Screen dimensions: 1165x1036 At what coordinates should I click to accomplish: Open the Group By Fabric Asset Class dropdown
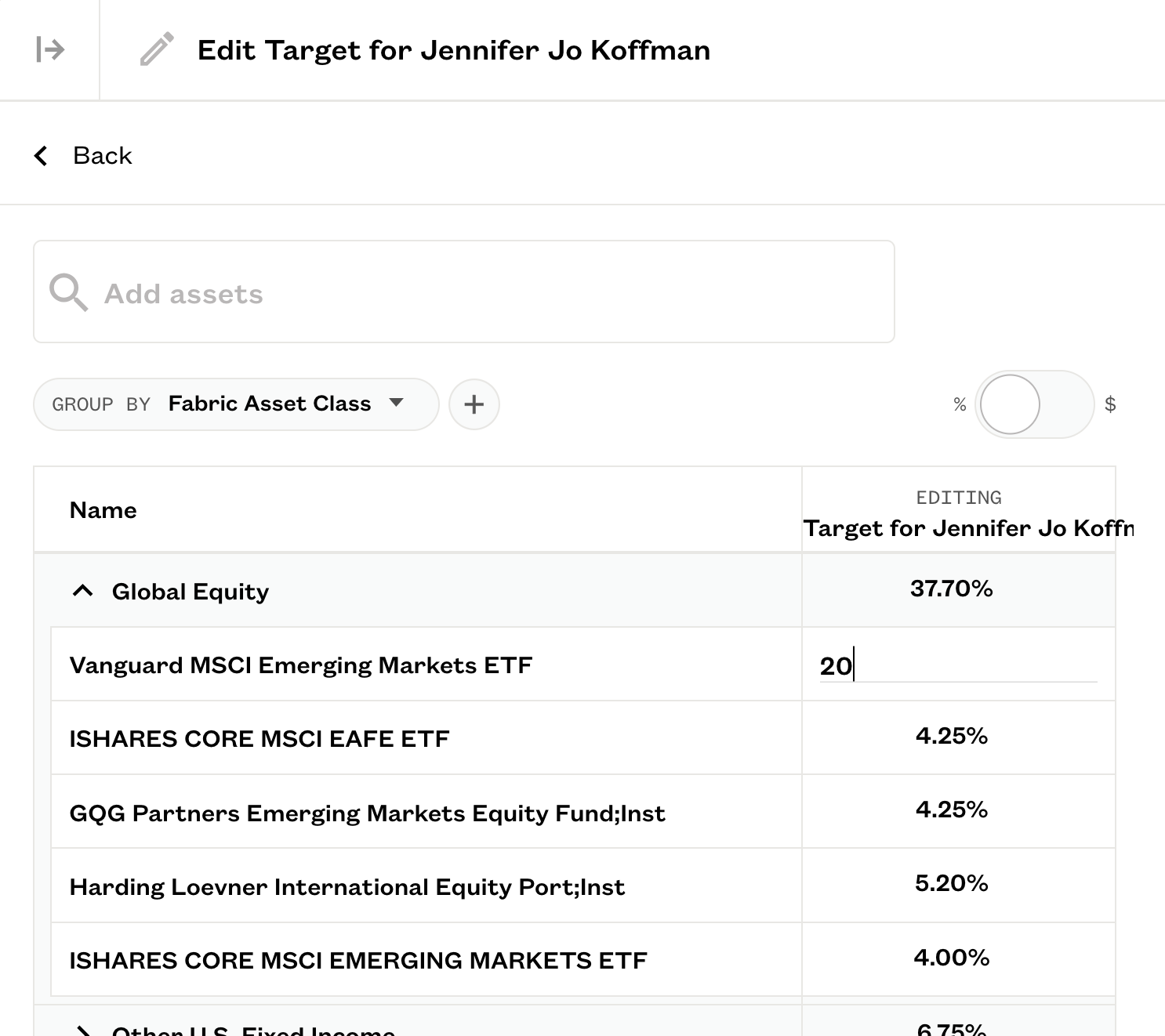(x=236, y=404)
